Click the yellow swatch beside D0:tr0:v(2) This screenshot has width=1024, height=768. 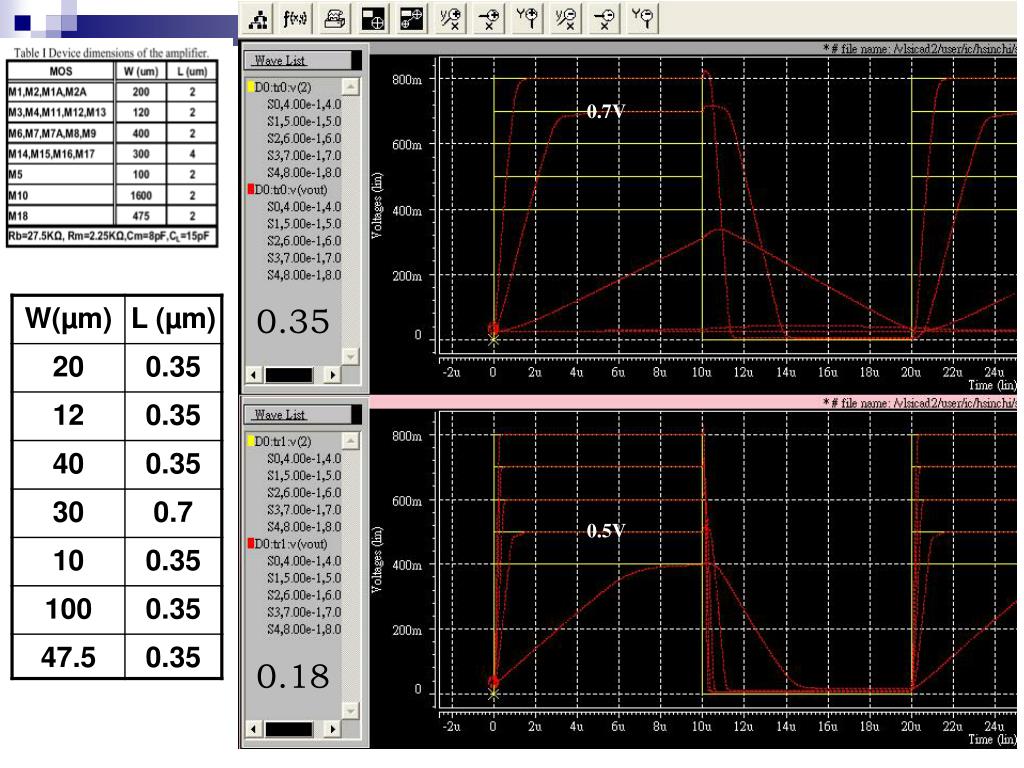tap(250, 87)
